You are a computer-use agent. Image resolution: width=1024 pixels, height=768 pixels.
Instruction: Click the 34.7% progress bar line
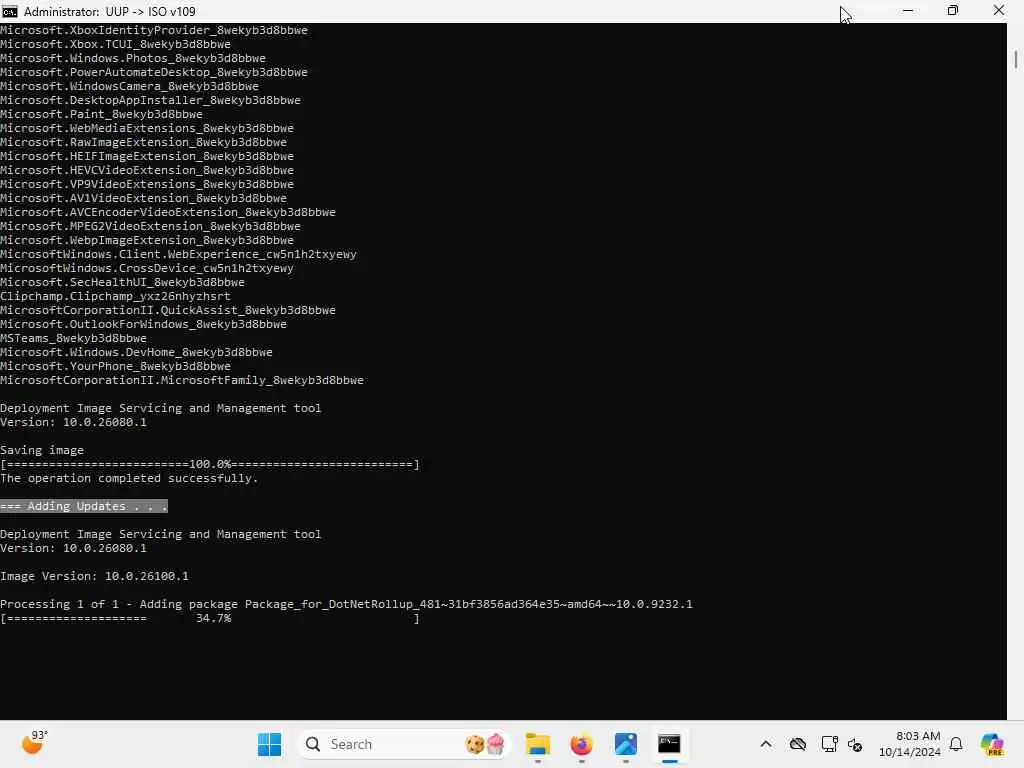click(210, 618)
